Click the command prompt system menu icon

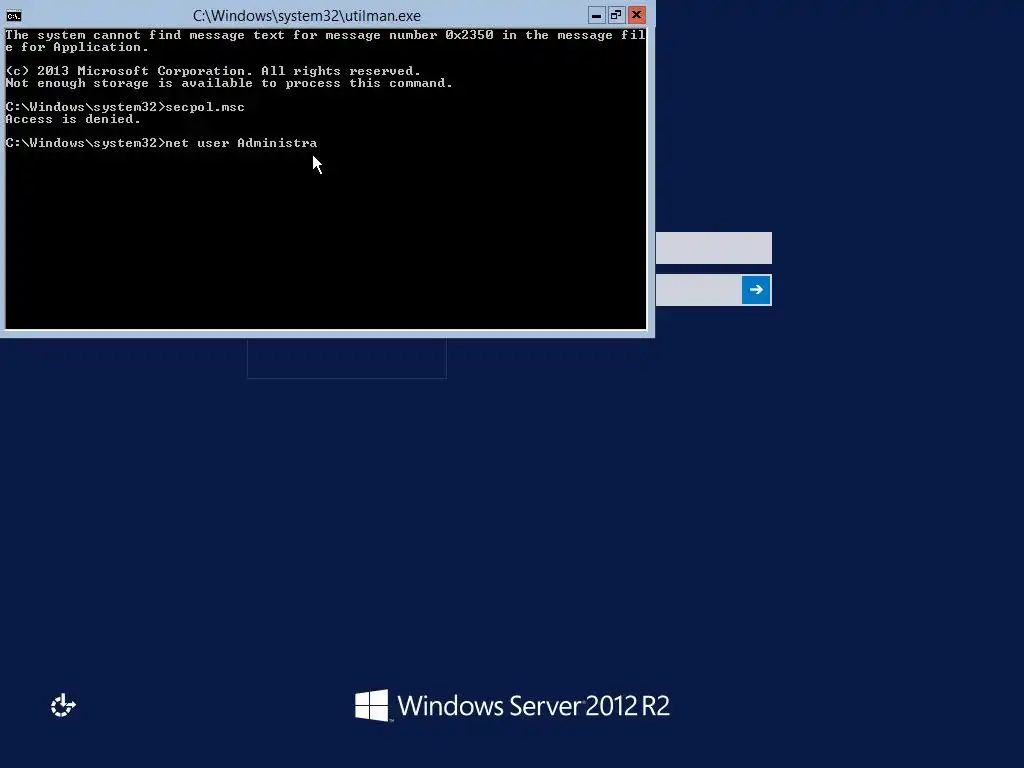(14, 16)
